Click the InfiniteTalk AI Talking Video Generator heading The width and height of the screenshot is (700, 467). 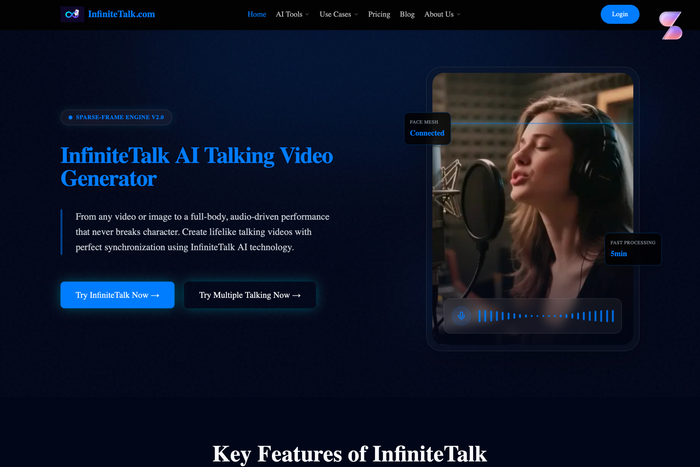tap(197, 167)
